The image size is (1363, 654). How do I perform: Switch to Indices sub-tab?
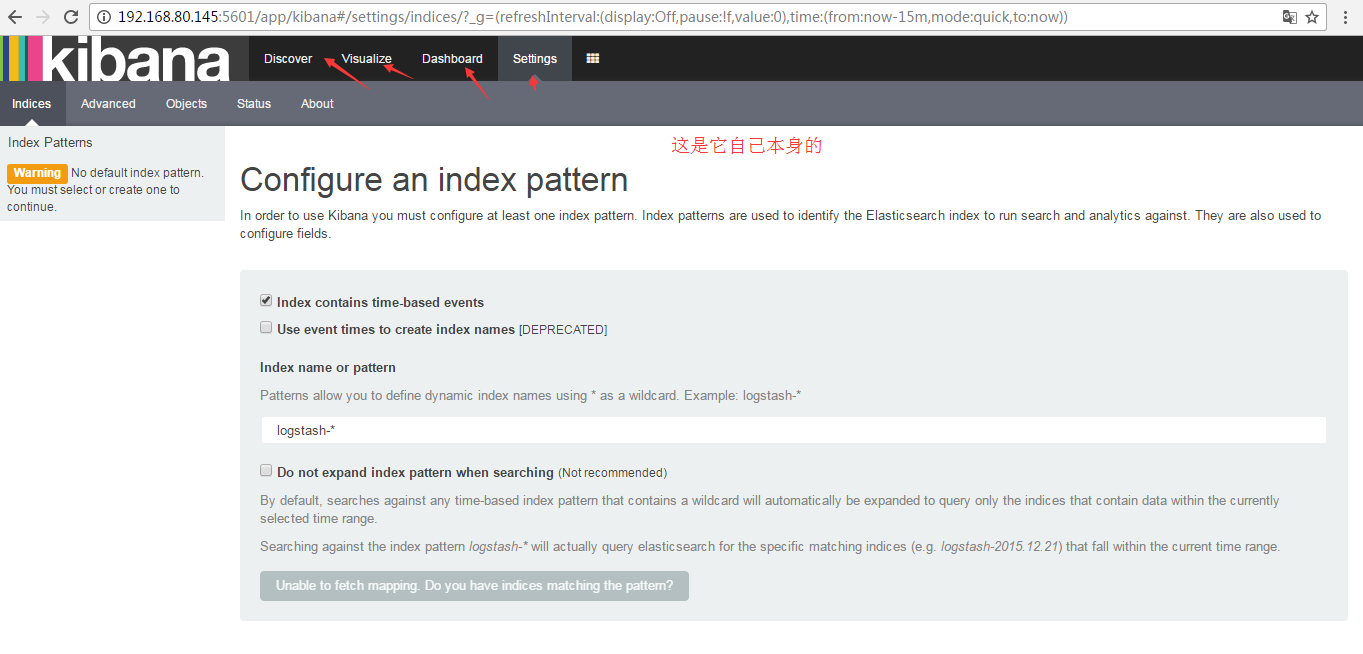click(x=32, y=104)
